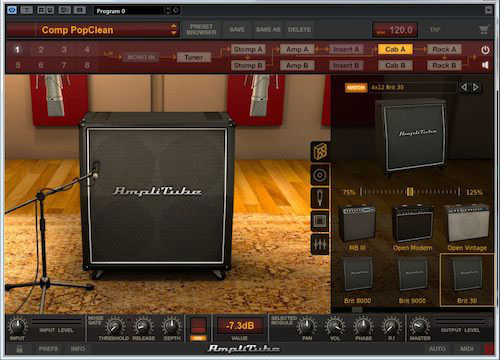
Task: Click the cabinet size slider handle
Action: click(x=410, y=192)
